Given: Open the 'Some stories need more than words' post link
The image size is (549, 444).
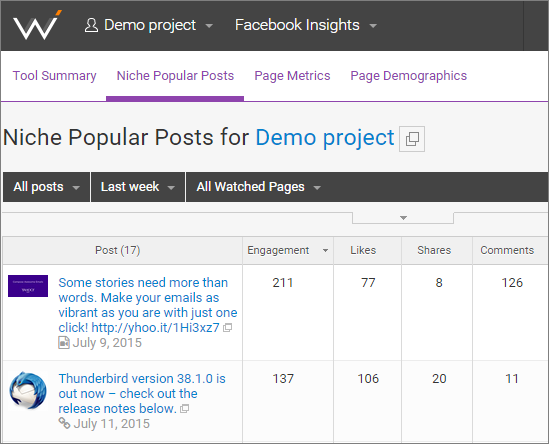Looking at the screenshot, I should click(x=147, y=305).
